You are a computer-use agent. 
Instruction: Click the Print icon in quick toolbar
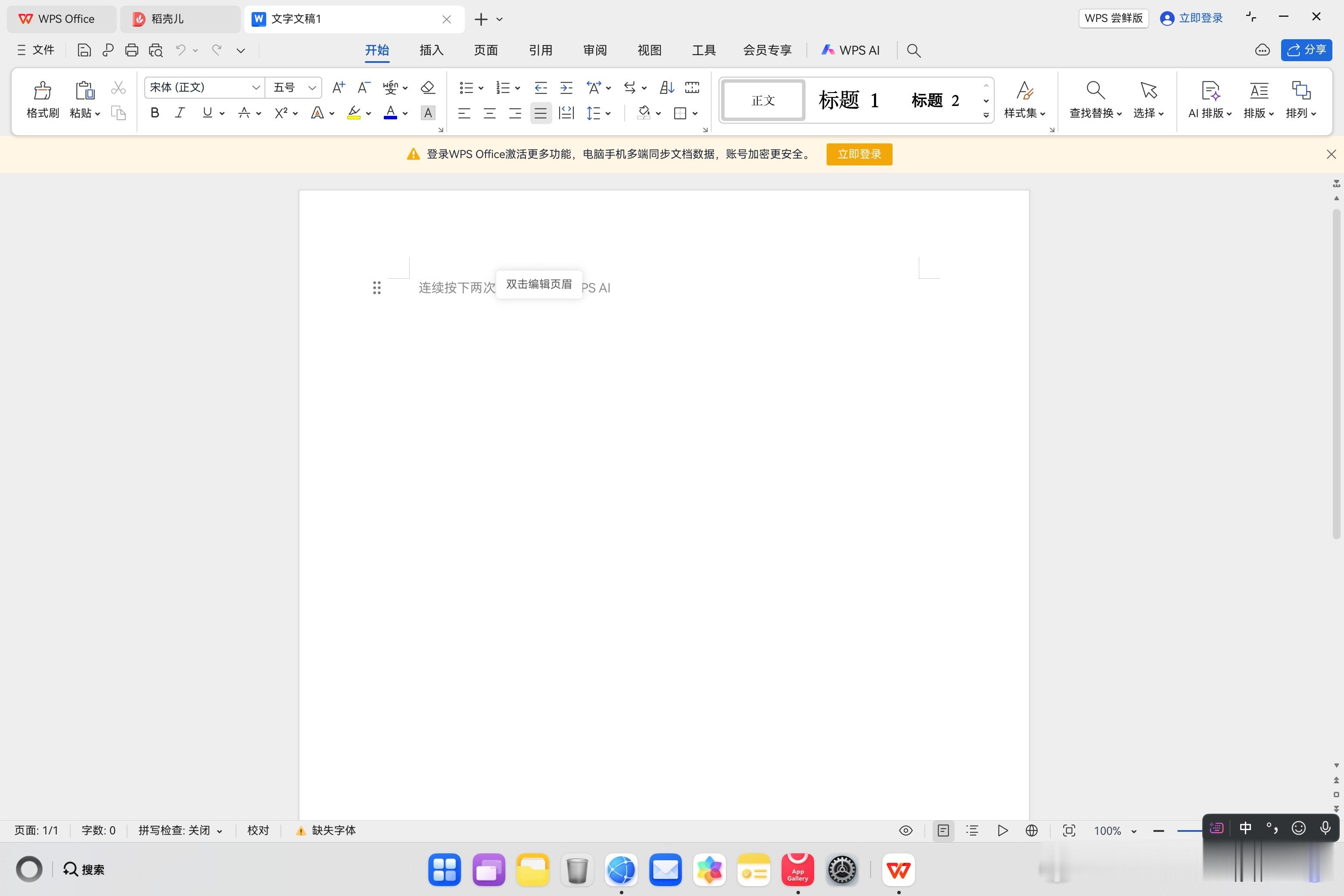pos(131,50)
